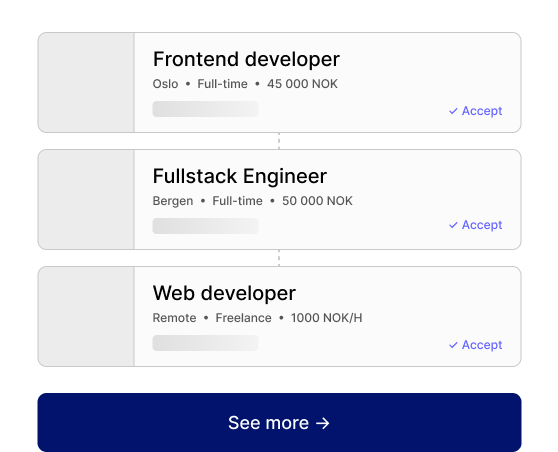Select the Web developer image placeholder
Screen dimensions: 558x452
click(x=86, y=316)
